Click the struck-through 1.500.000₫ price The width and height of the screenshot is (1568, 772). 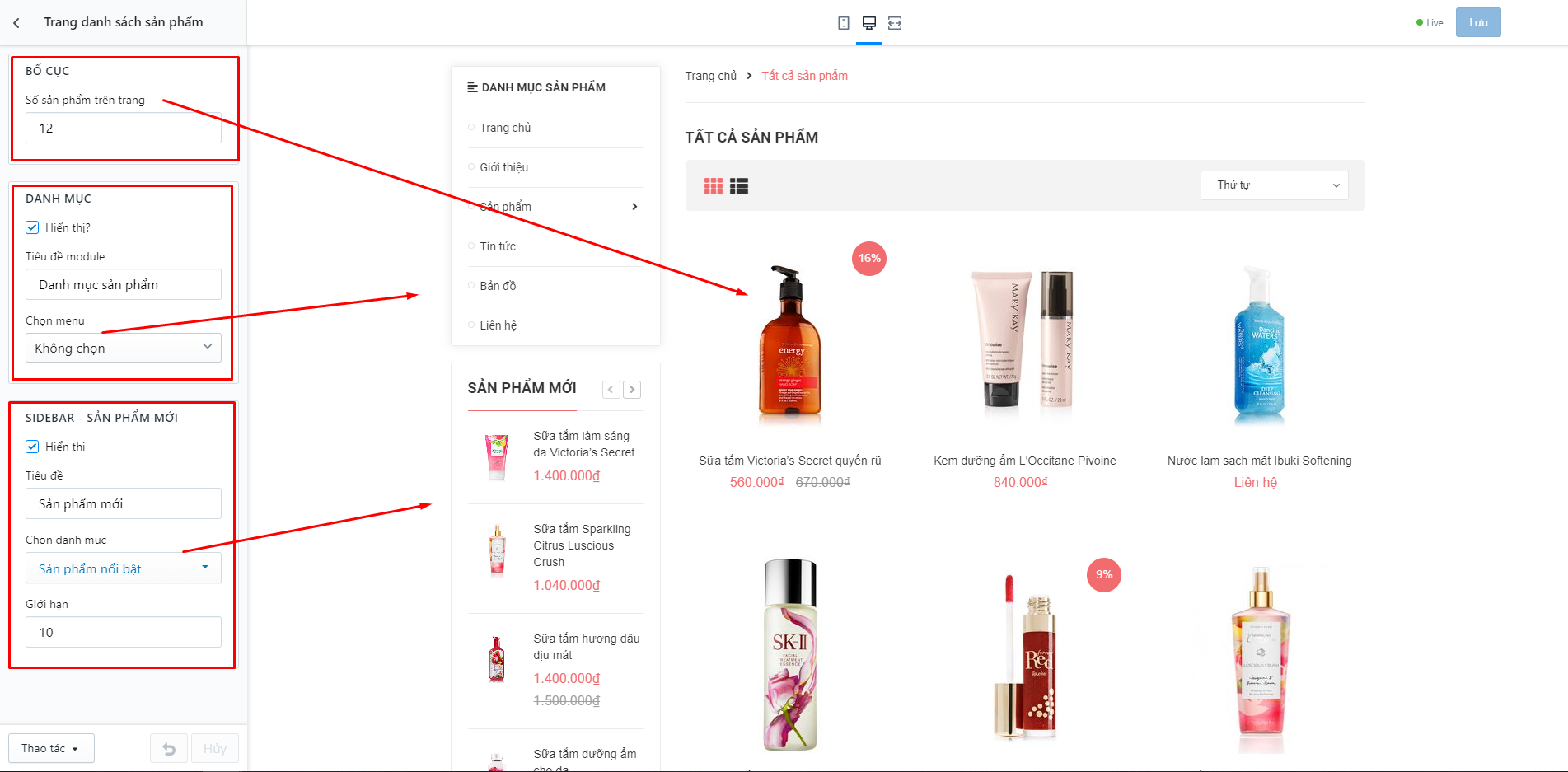point(567,700)
